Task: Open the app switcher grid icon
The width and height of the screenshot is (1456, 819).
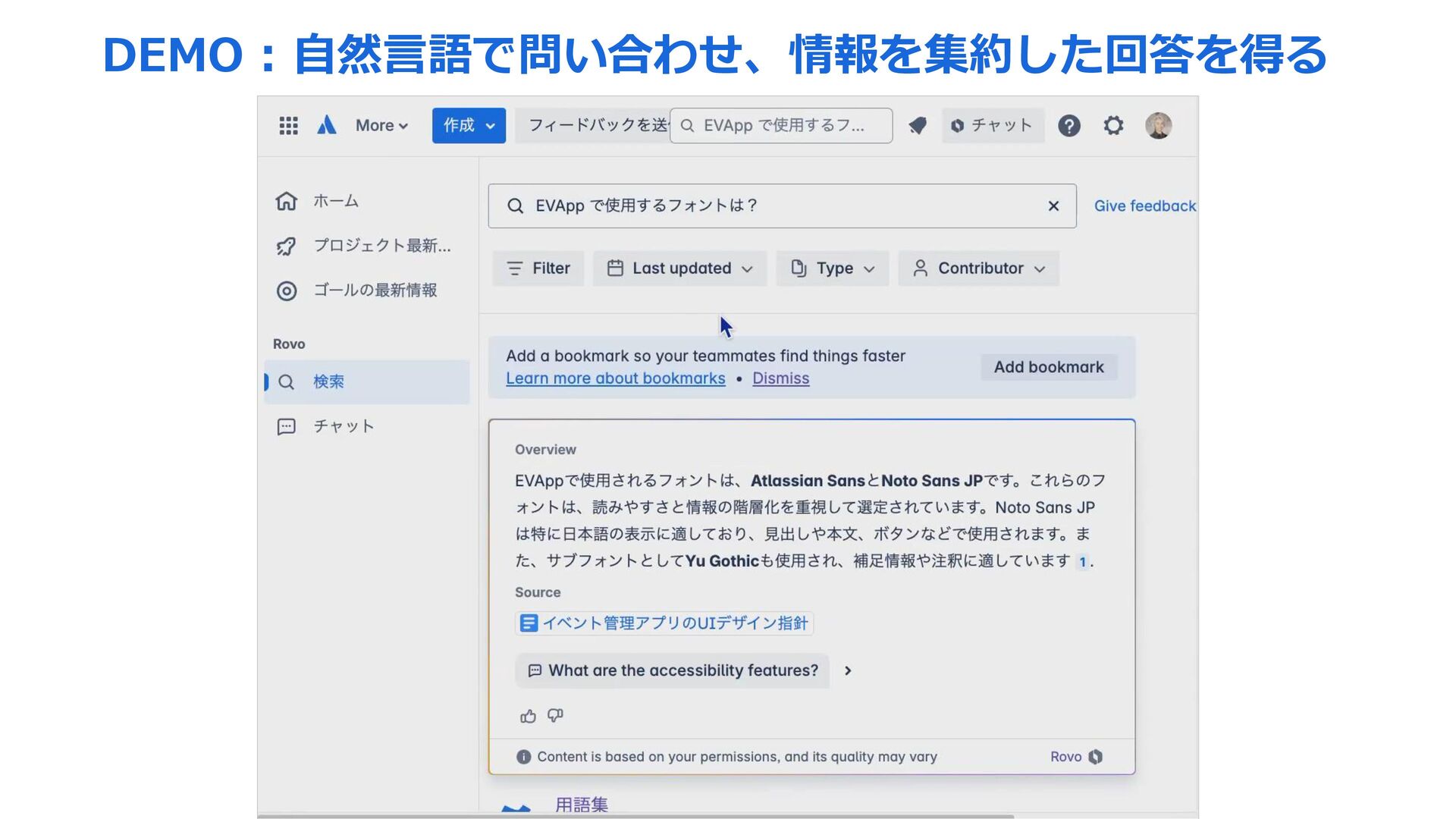Action: click(288, 126)
